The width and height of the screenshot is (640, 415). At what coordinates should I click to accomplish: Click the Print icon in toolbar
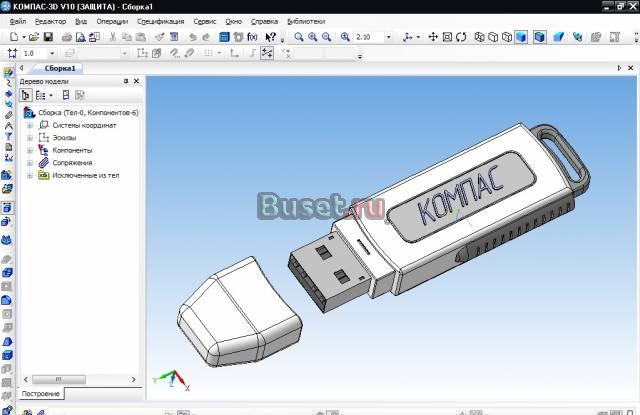[x=67, y=37]
